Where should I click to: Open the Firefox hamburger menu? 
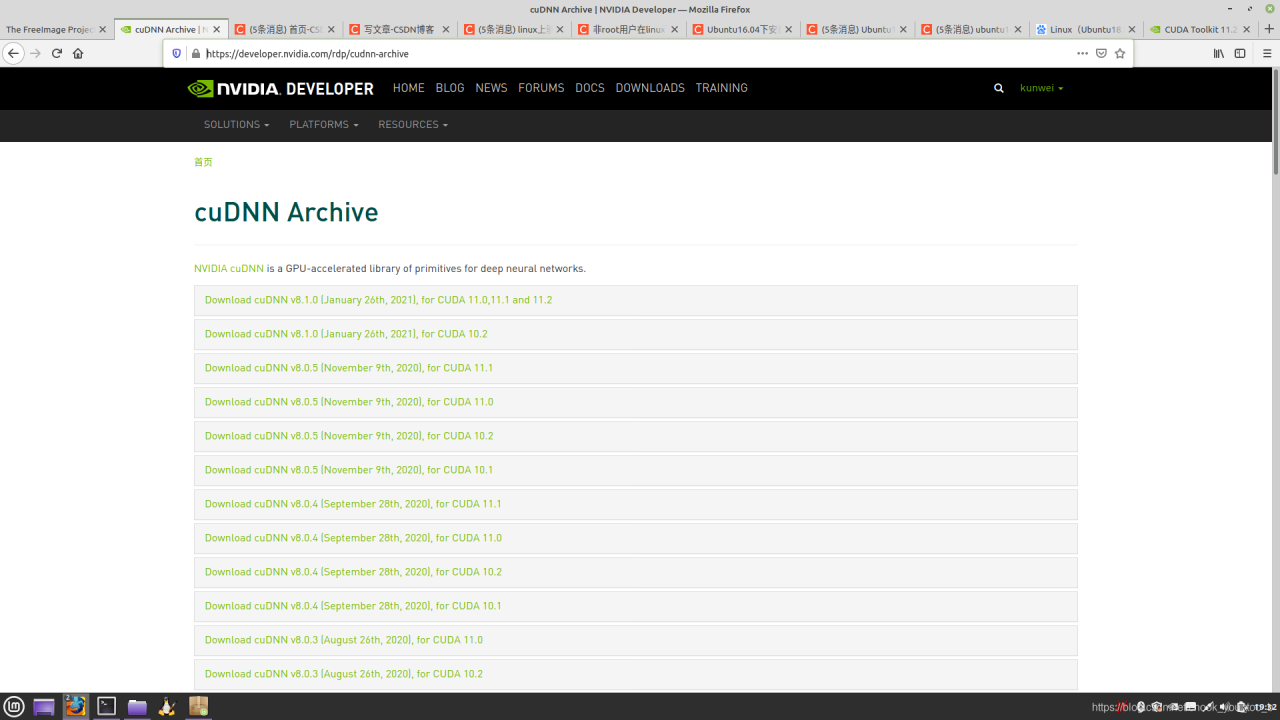(x=1268, y=53)
